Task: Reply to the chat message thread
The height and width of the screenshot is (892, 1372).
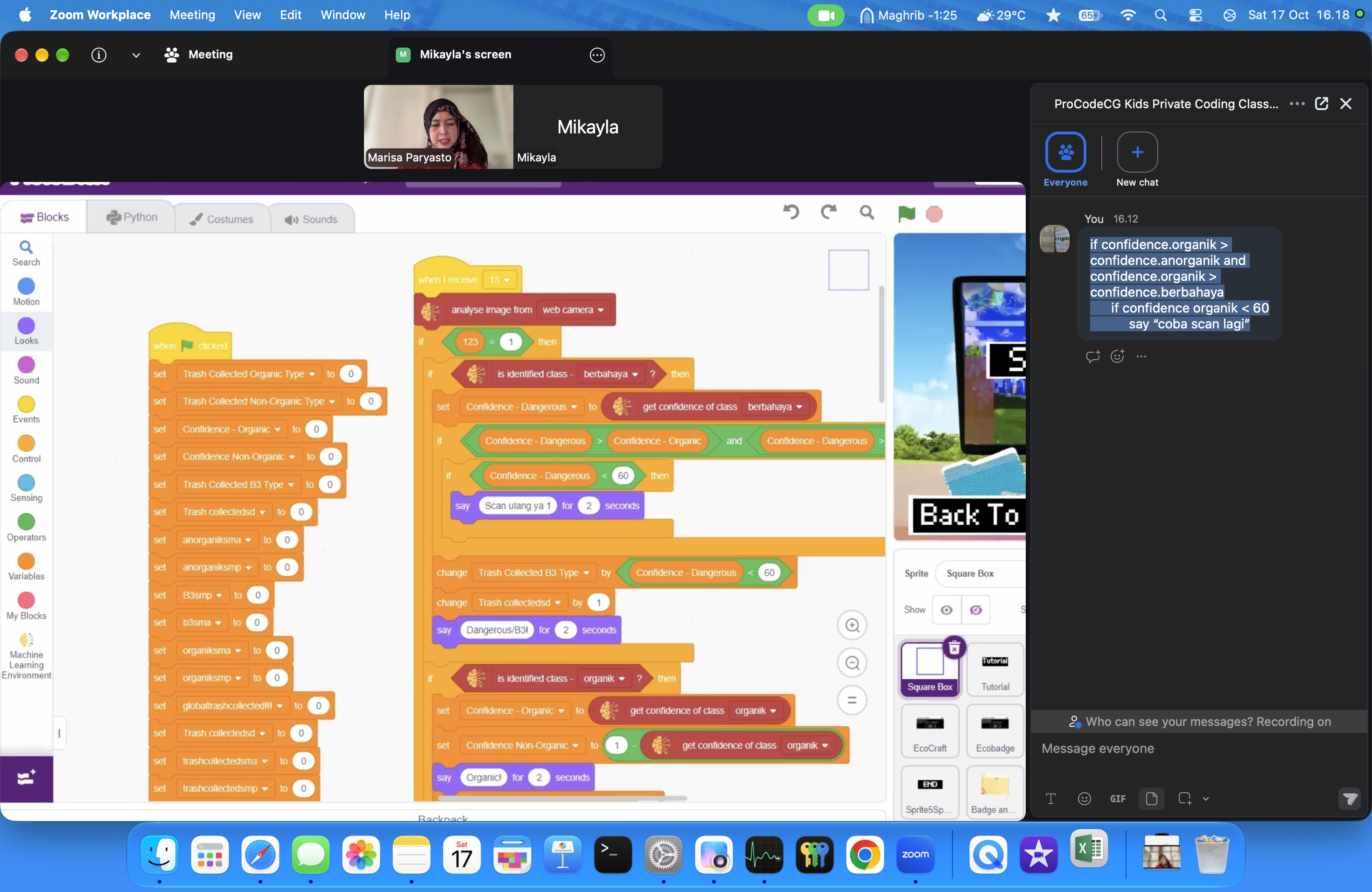Action: click(x=1092, y=356)
